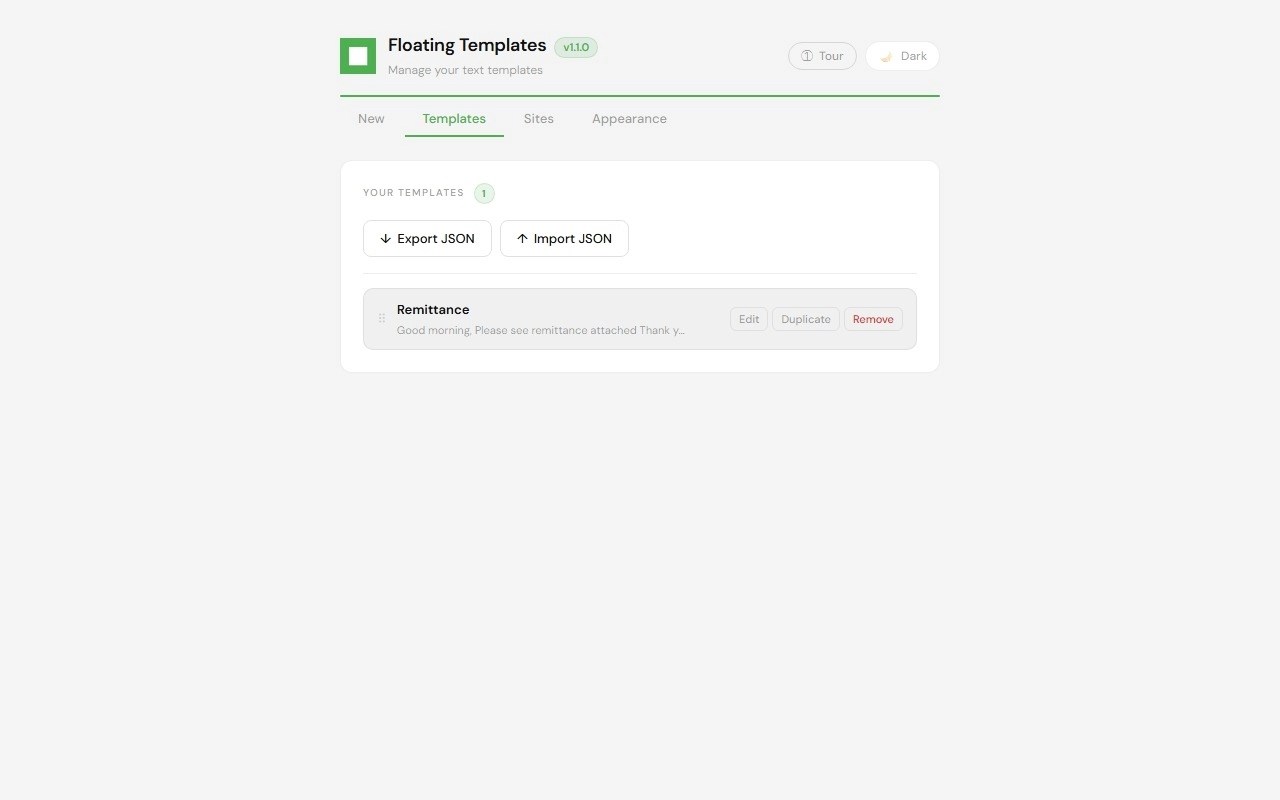Click the drag handle beside Remittance
Screen dimensions: 1280x800
(382, 319)
